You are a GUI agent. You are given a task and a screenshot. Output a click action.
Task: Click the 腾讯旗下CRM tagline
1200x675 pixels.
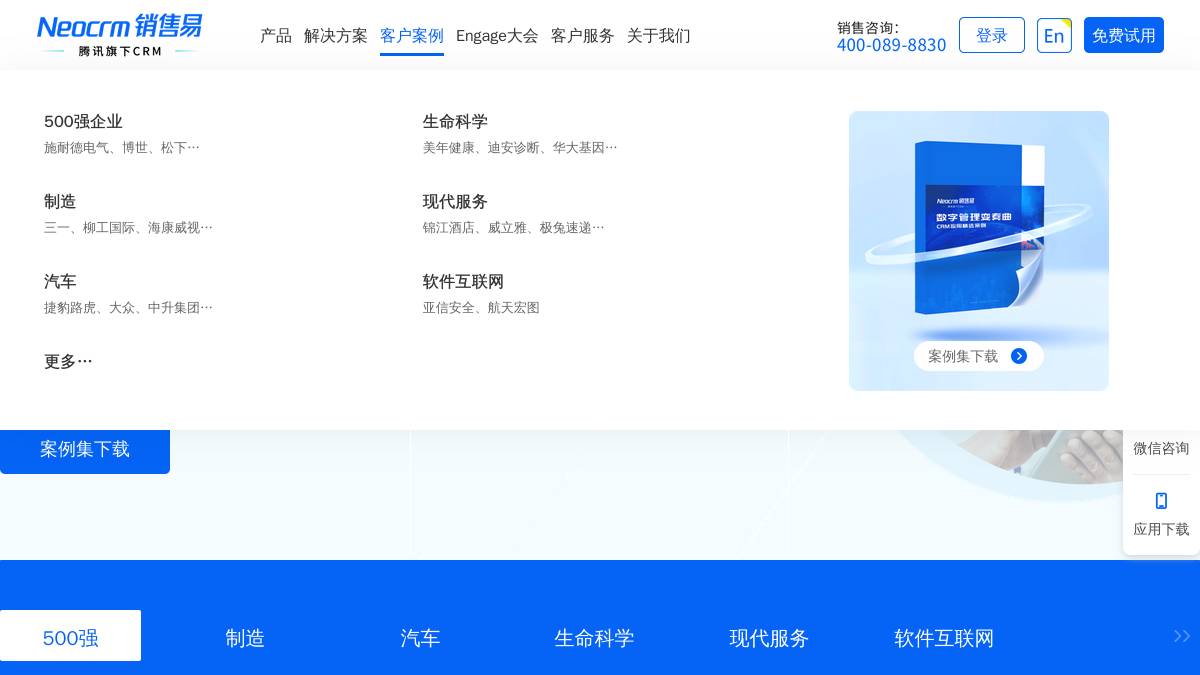pos(120,51)
